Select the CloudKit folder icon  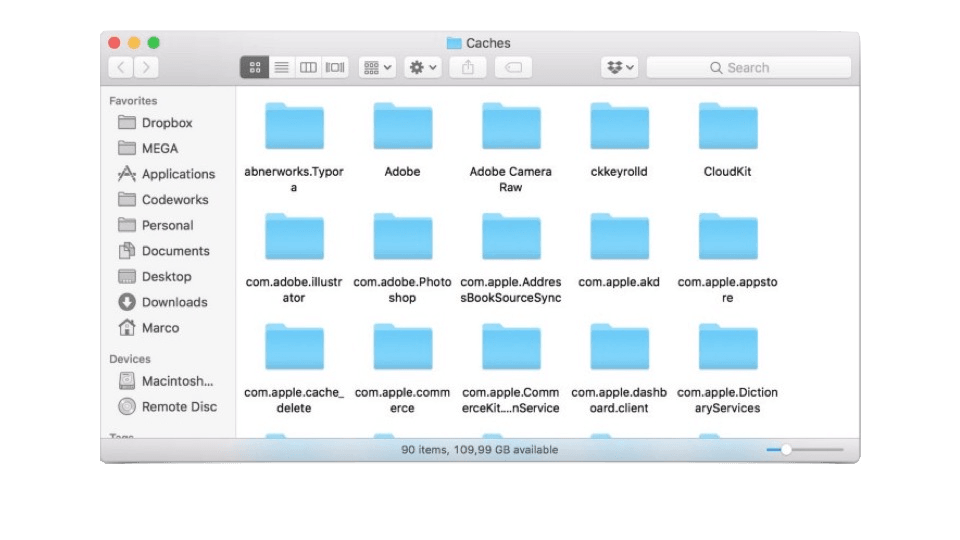pyautogui.click(x=727, y=128)
